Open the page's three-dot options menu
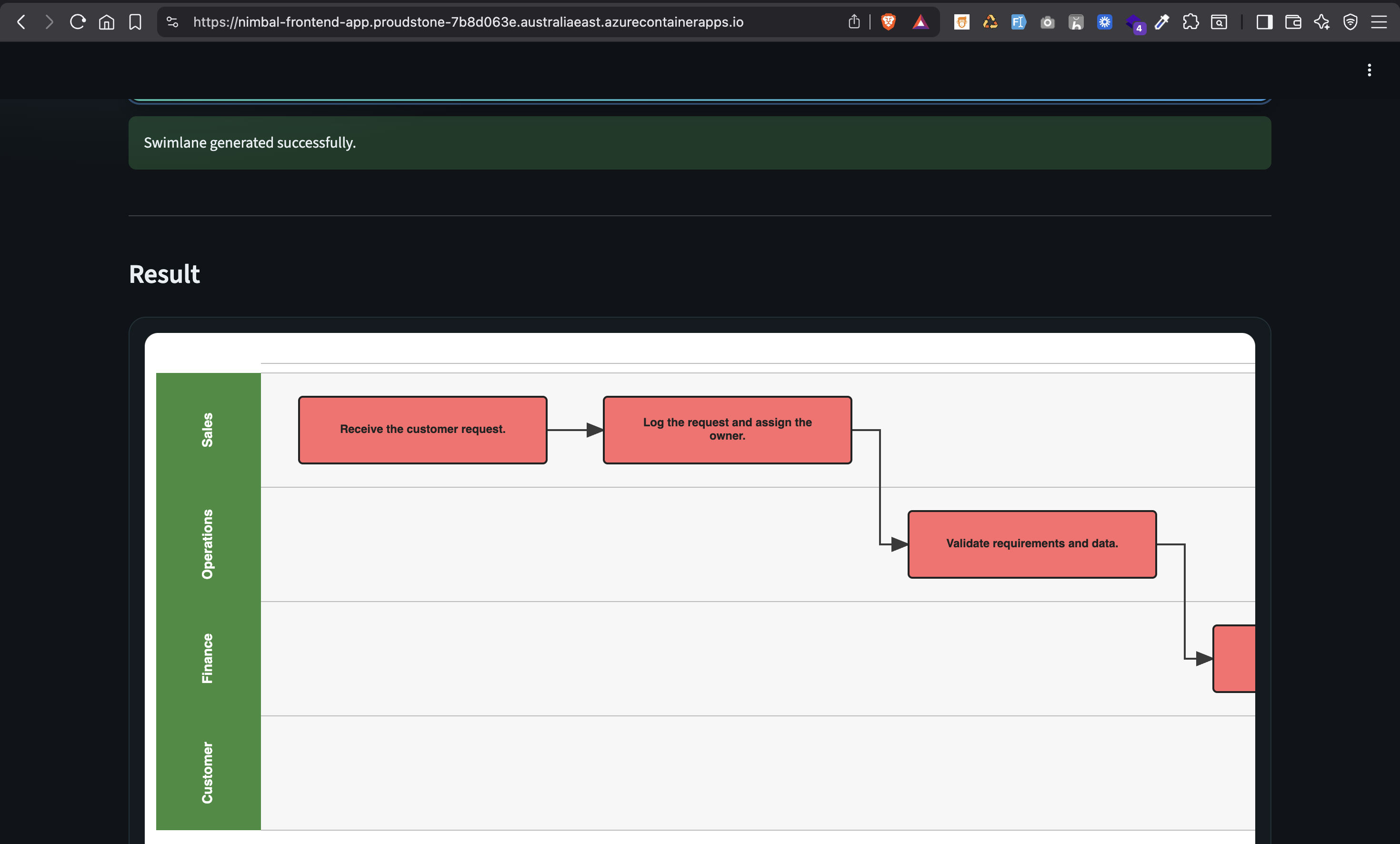 point(1370,70)
